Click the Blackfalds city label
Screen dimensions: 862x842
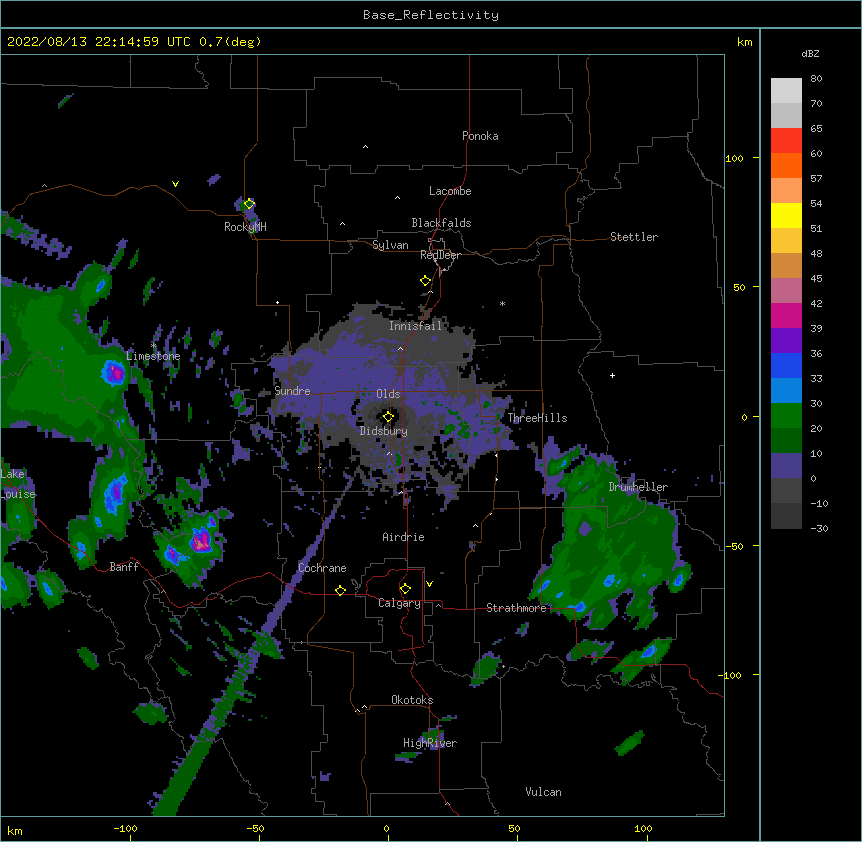pyautogui.click(x=441, y=223)
